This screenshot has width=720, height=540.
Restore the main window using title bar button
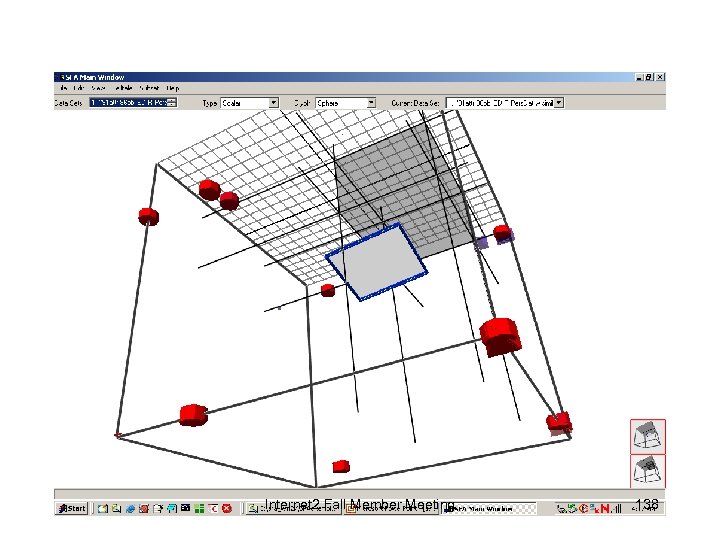click(x=649, y=77)
